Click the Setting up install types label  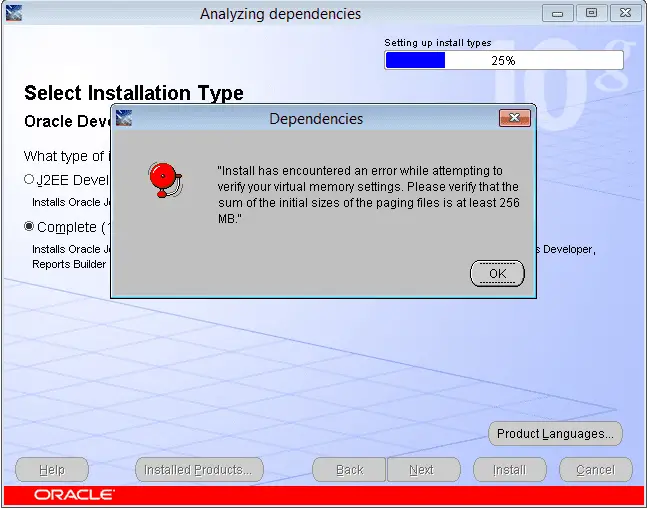pos(438,43)
